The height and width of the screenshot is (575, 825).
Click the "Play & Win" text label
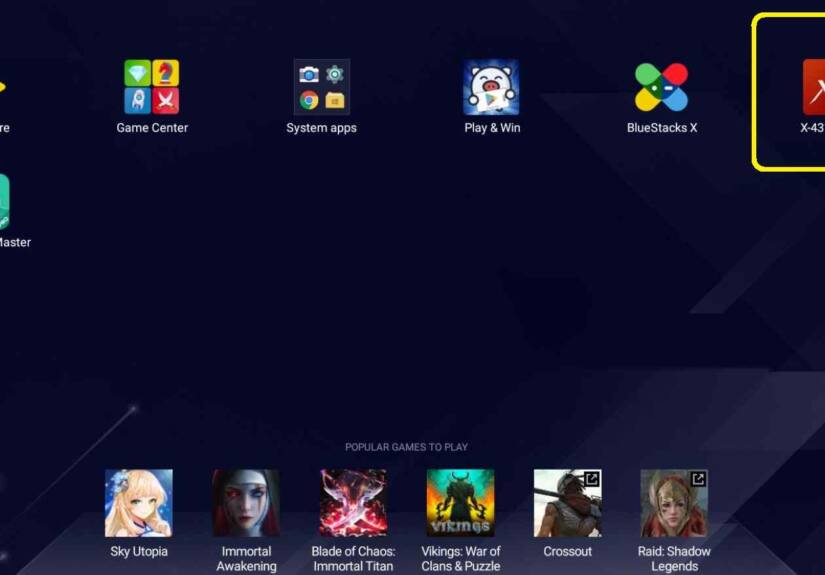[x=492, y=128]
